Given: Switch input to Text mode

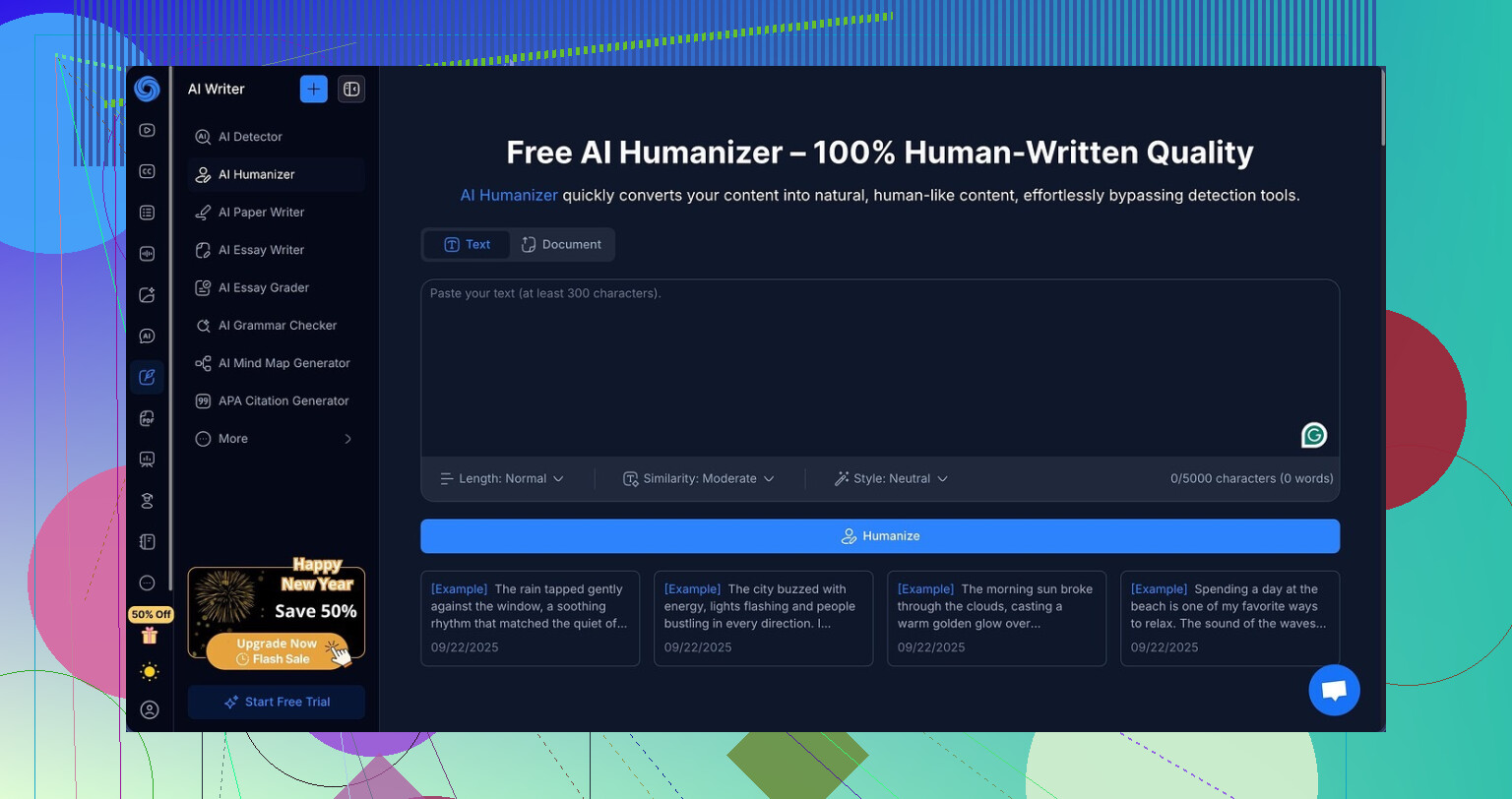Looking at the screenshot, I should pos(467,245).
